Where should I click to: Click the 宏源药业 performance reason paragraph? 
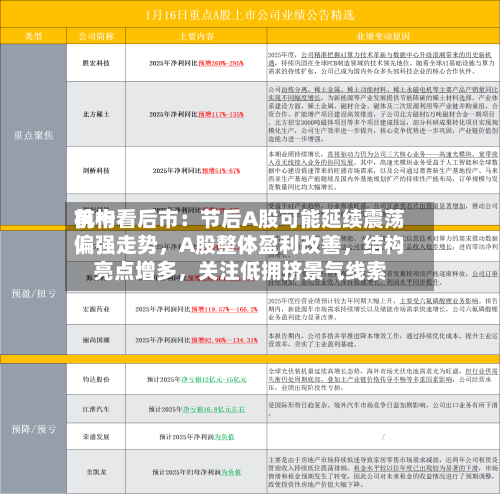point(383,309)
